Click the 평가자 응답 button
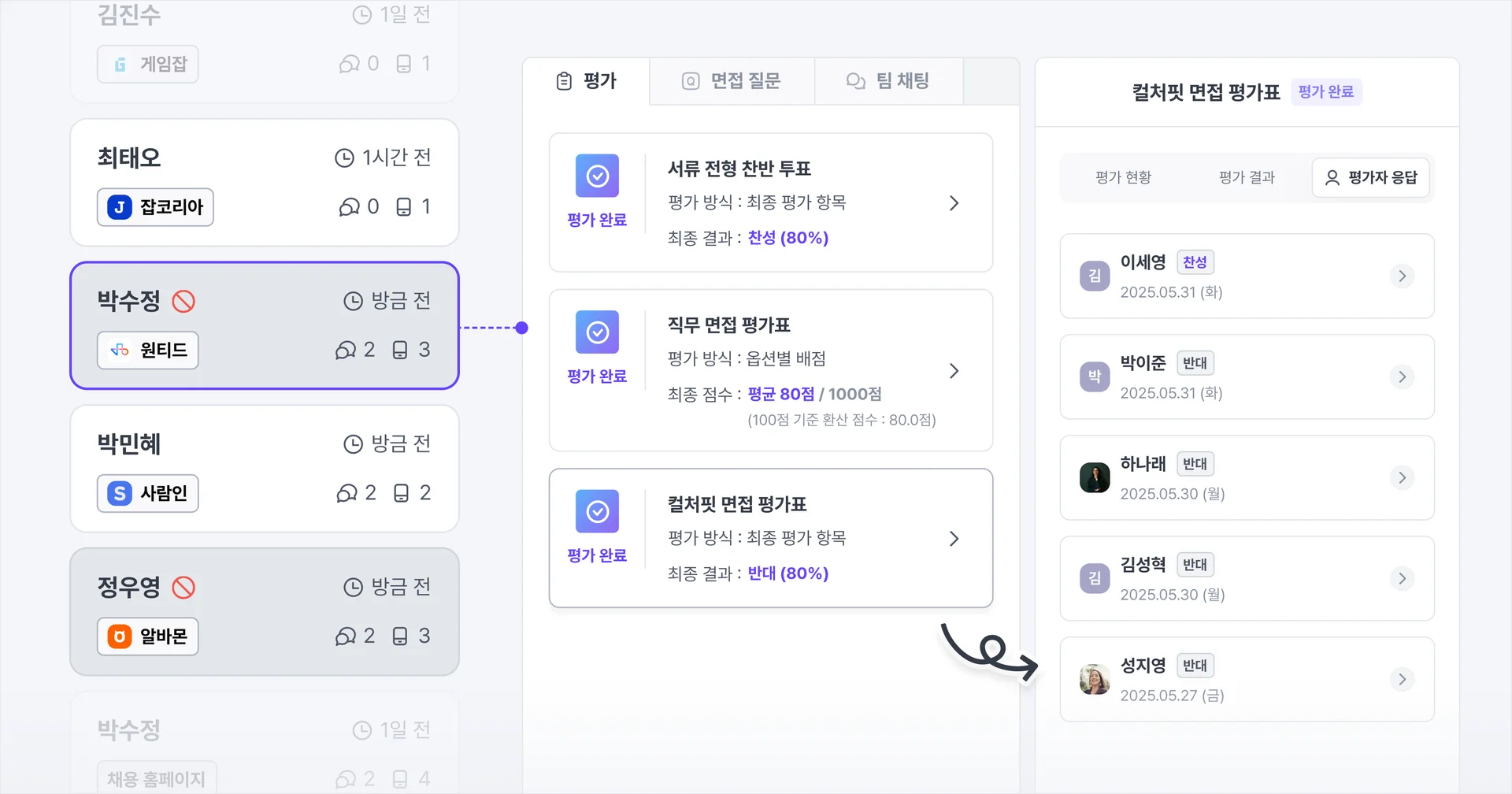The height and width of the screenshot is (794, 1512). click(1371, 177)
